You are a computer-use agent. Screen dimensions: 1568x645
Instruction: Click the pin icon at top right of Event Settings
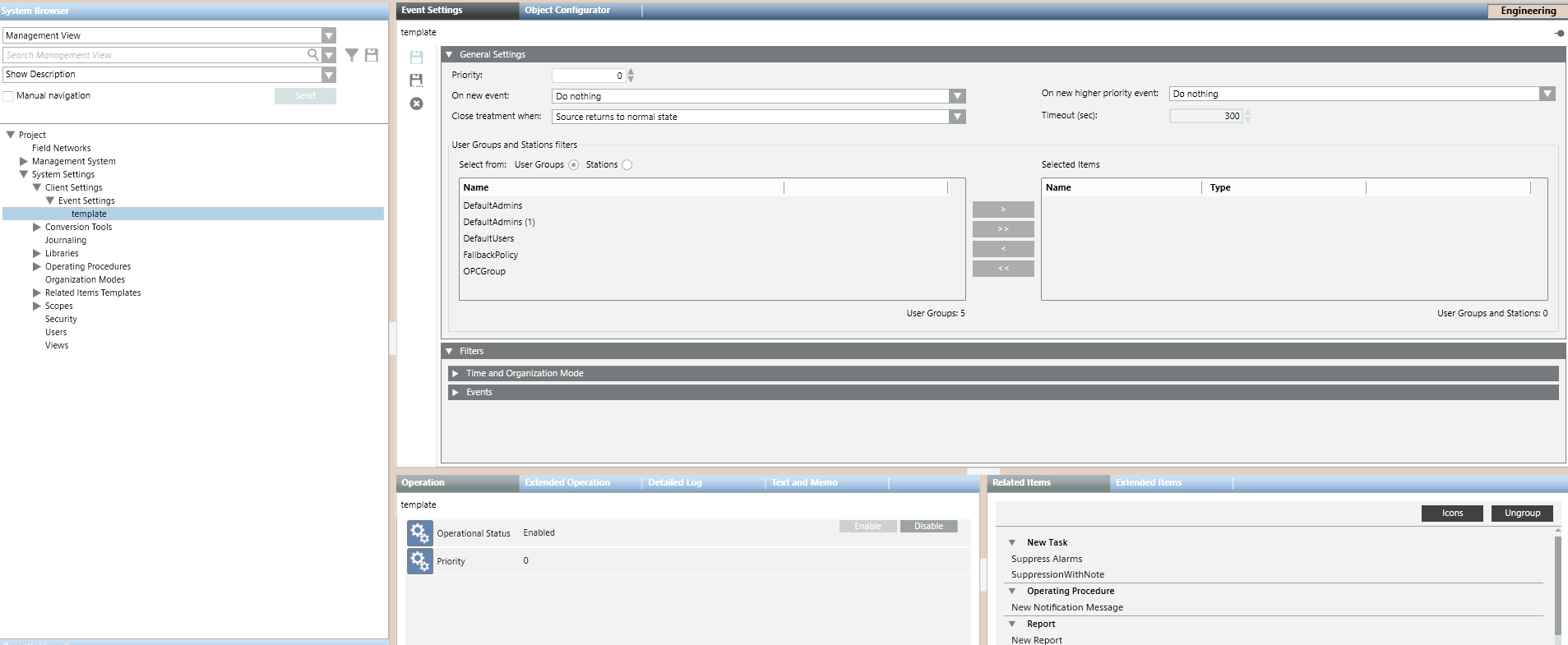[x=1558, y=34]
